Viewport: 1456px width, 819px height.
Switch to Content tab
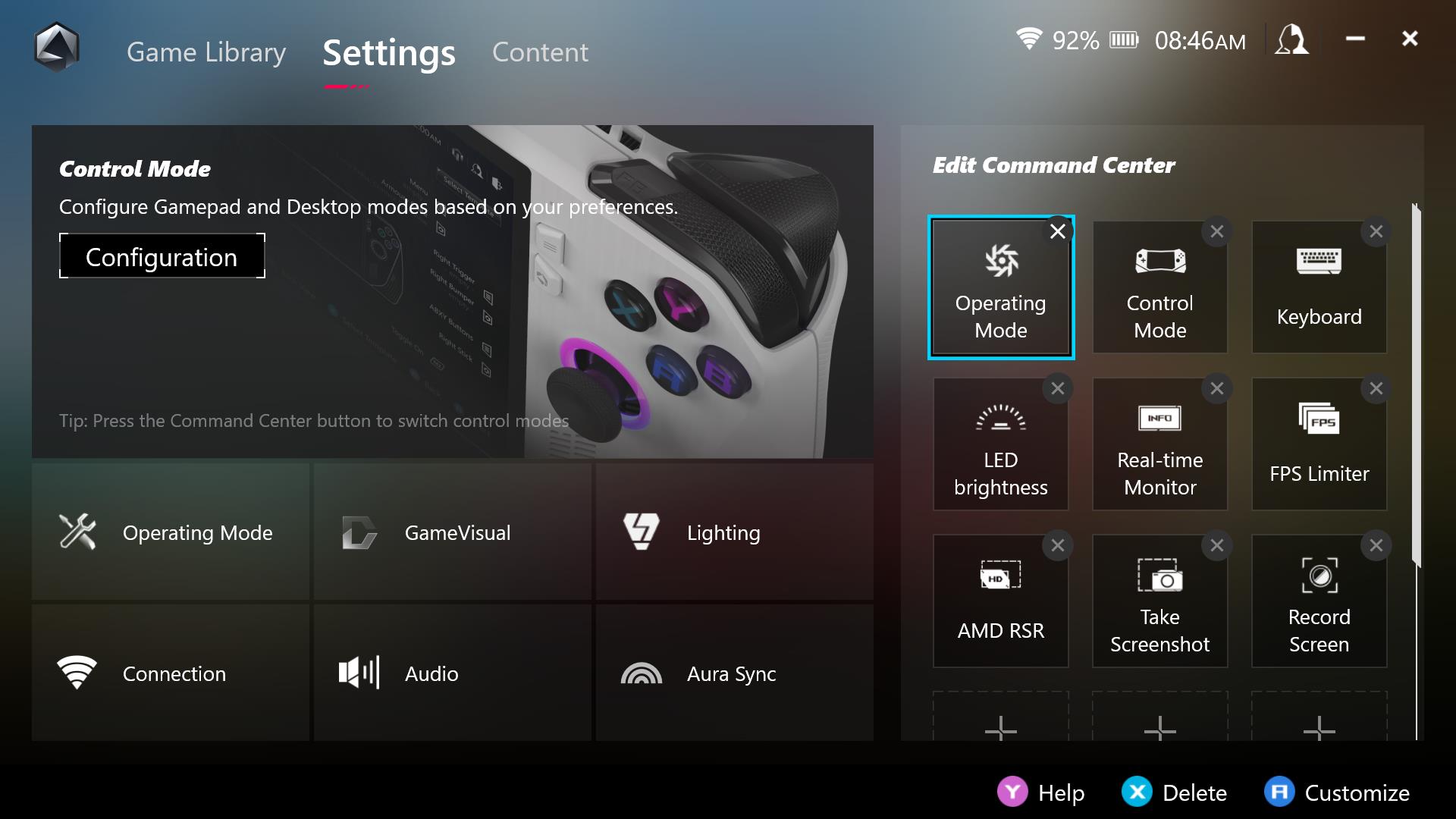click(540, 51)
